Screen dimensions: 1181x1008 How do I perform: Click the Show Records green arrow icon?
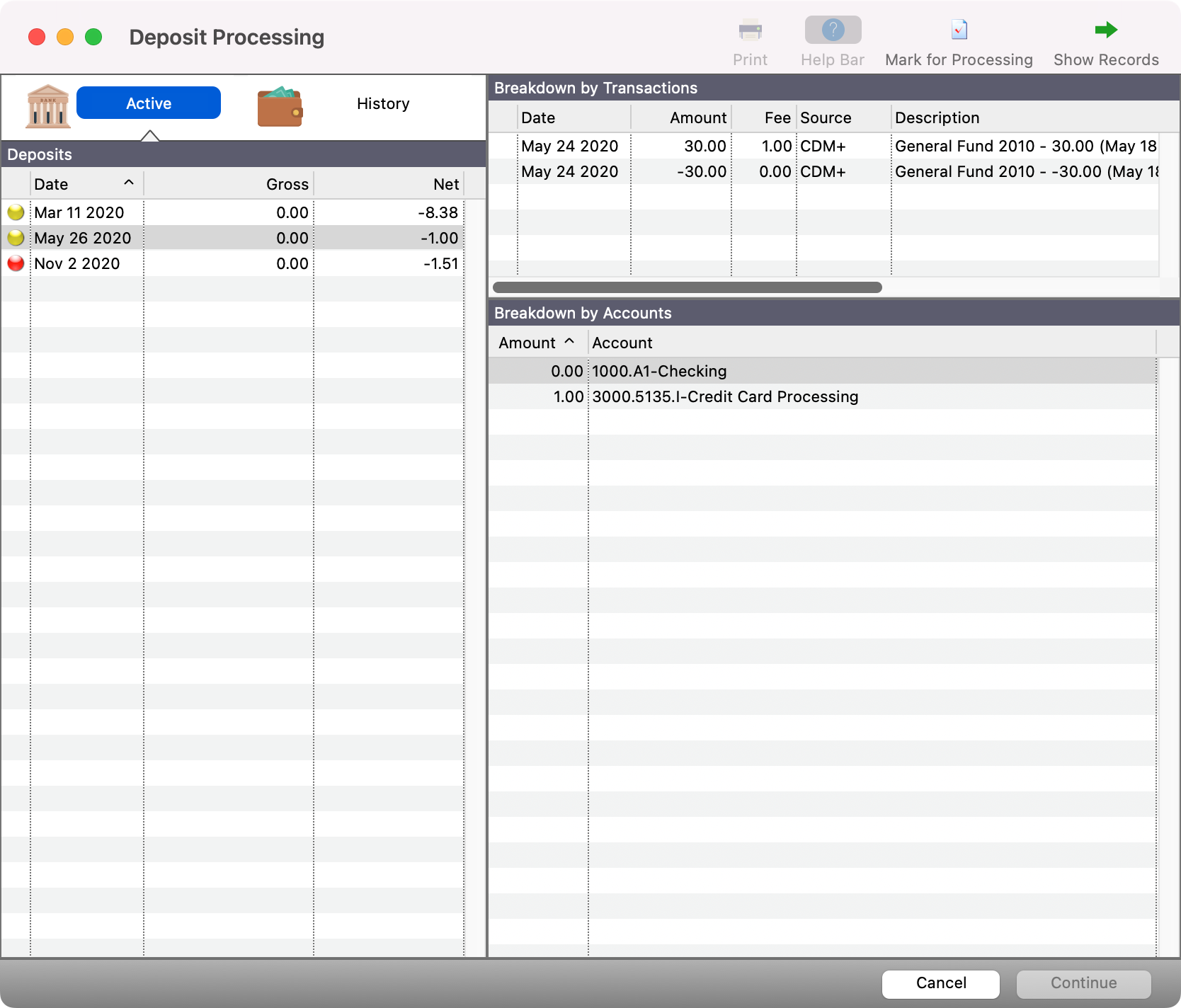tap(1105, 30)
